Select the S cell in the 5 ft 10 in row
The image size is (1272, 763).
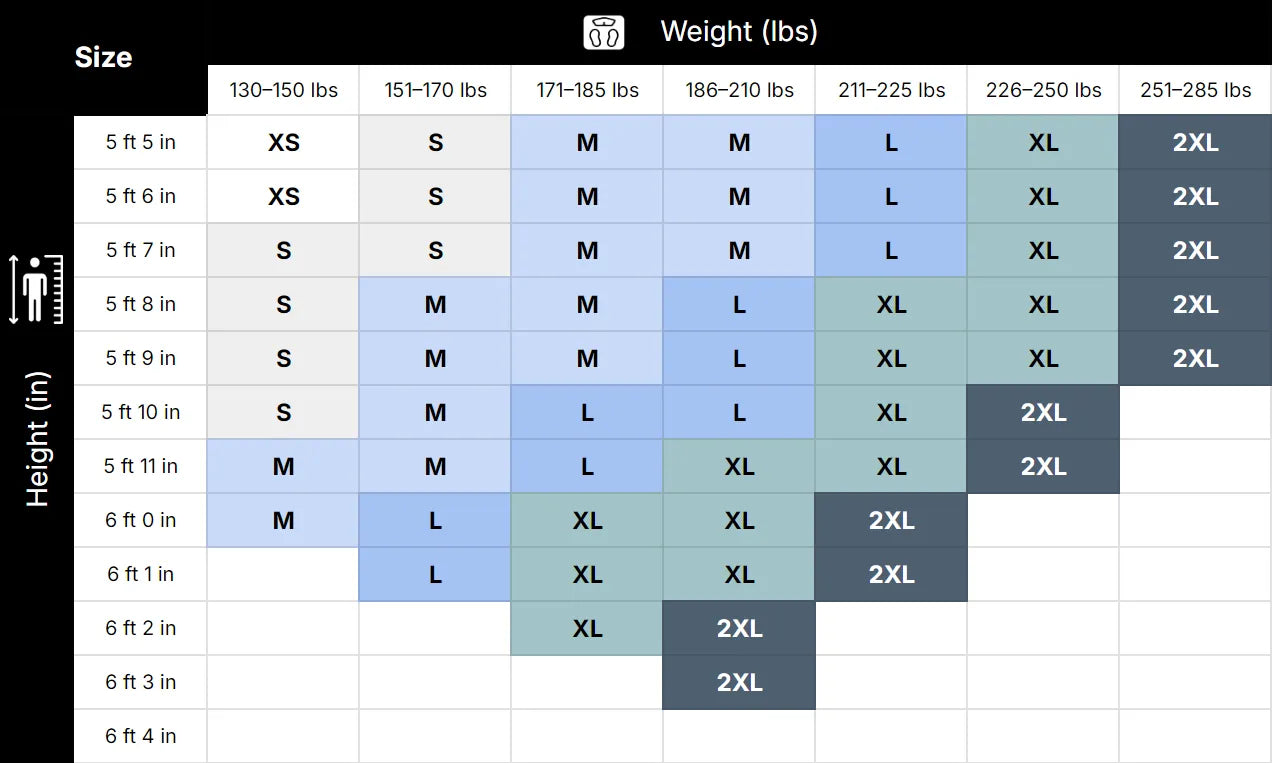pos(283,412)
